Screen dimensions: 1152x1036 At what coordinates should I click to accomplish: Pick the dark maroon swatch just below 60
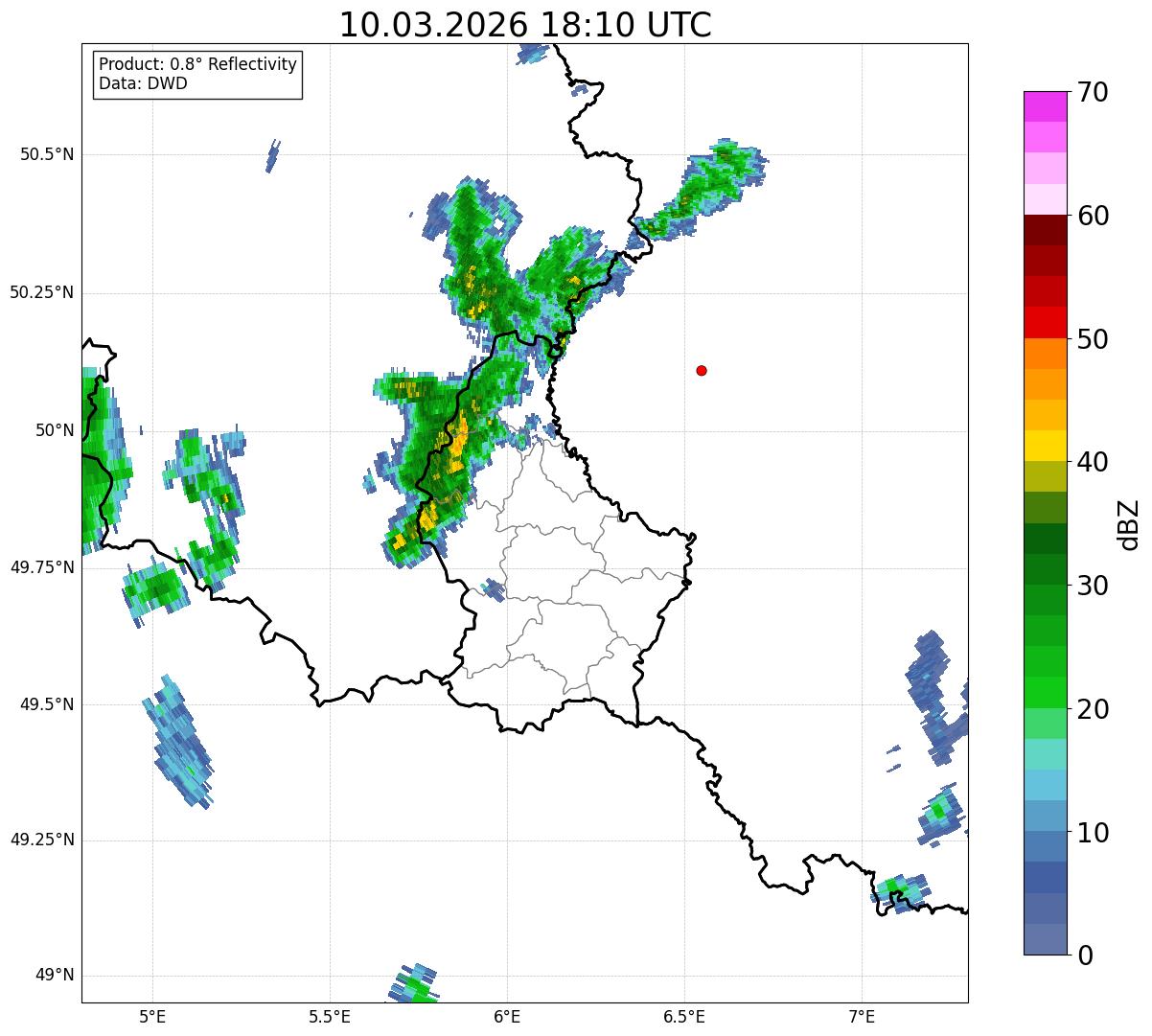coord(1046,230)
